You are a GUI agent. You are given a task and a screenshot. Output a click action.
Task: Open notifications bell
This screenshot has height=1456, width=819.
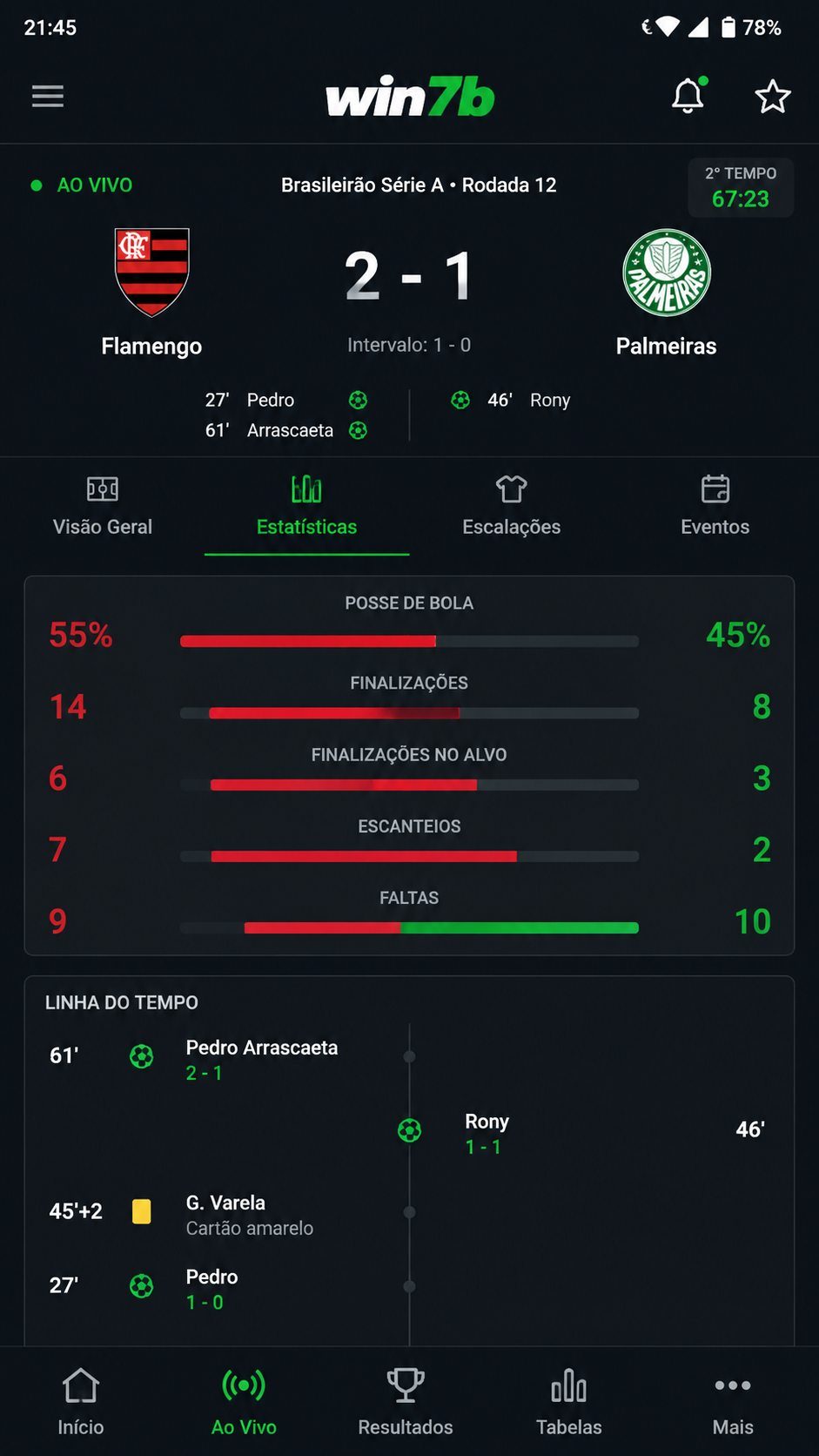click(x=688, y=95)
